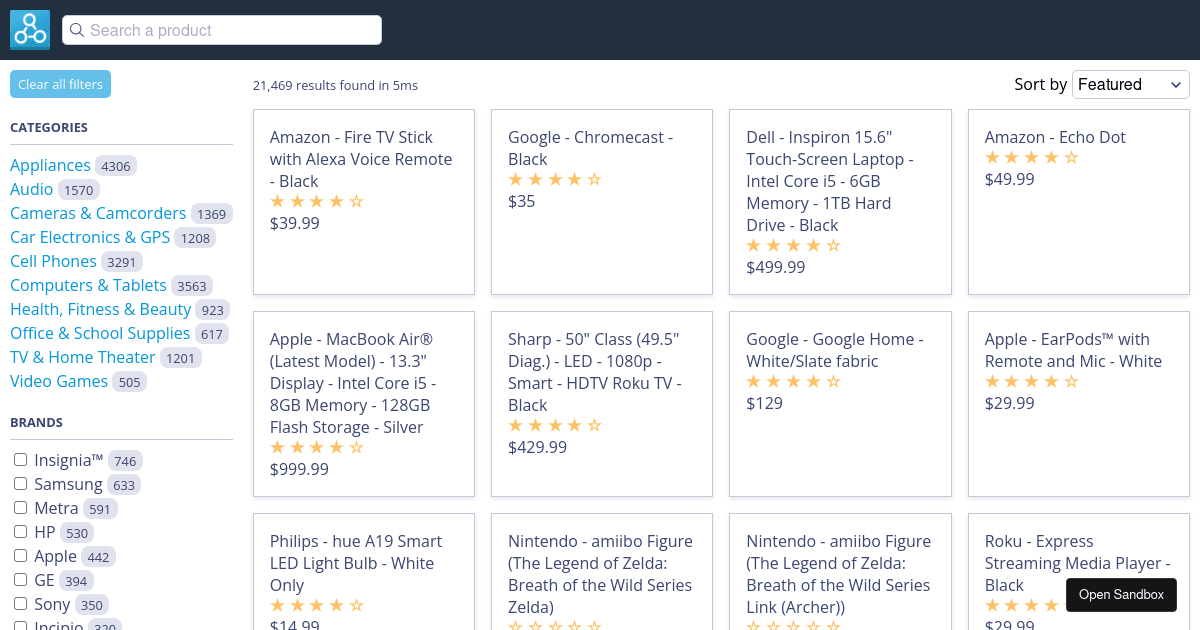
Task: Open the Cell Phones category
Action: coord(53,261)
